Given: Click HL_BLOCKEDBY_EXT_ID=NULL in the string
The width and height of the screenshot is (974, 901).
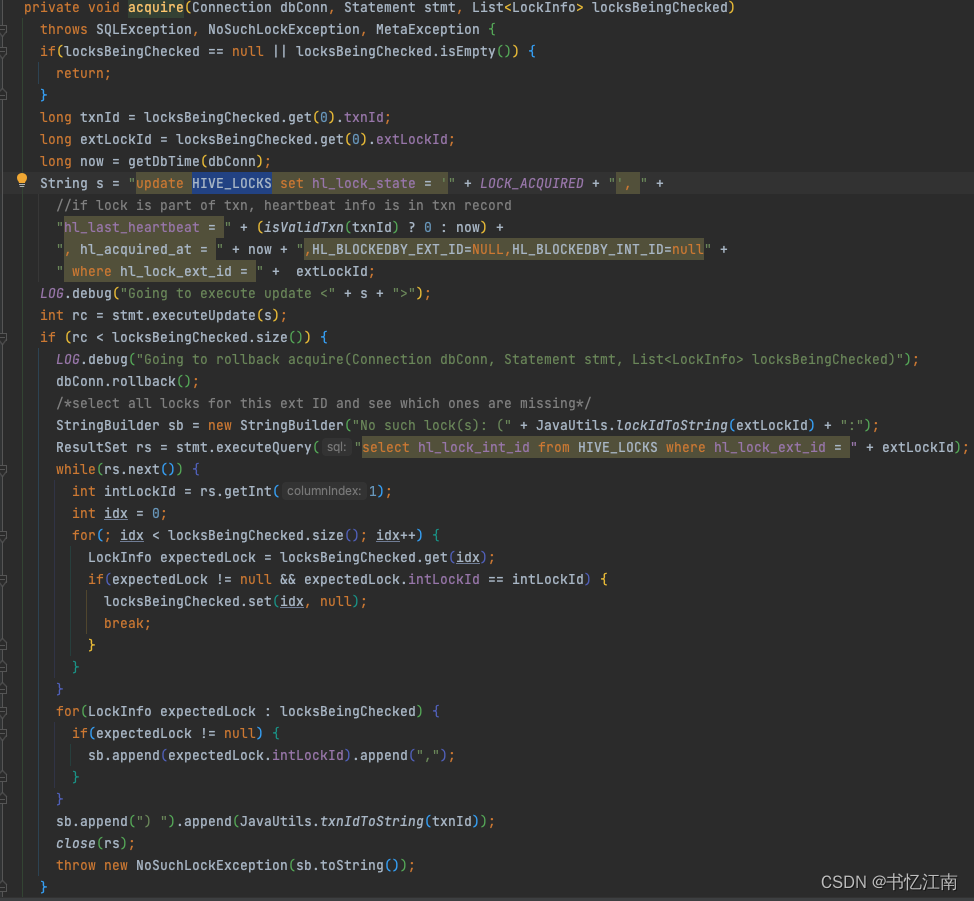Looking at the screenshot, I should pos(407,249).
